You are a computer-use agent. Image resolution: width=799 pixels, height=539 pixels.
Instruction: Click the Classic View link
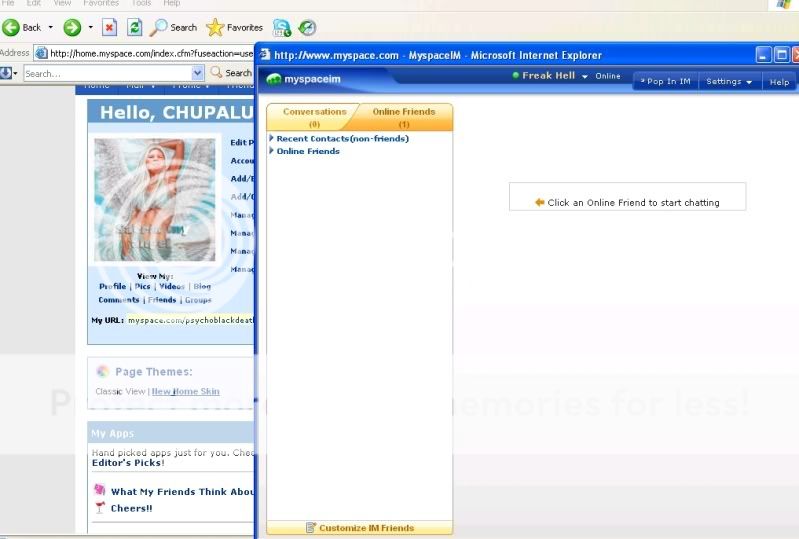(120, 391)
